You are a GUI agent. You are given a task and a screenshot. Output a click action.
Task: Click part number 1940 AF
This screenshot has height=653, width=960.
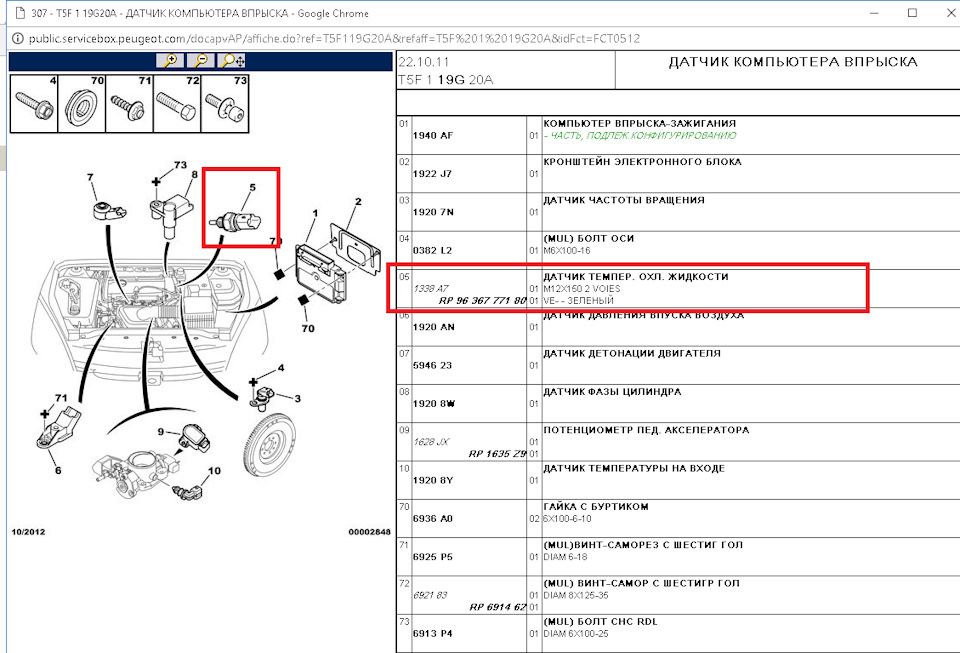click(433, 135)
